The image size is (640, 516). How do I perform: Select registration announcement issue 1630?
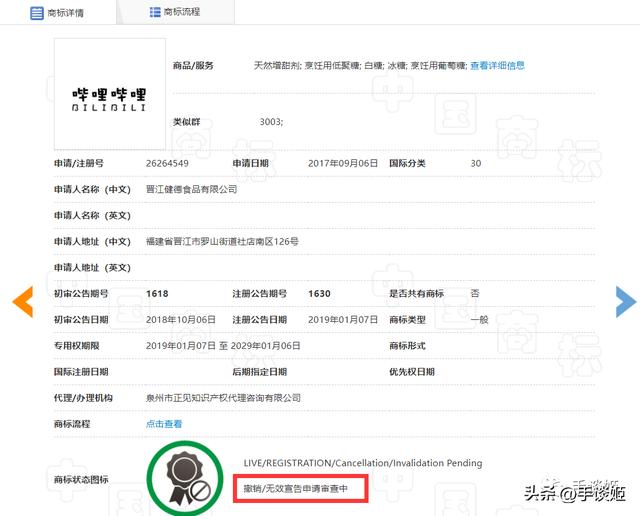click(x=319, y=294)
